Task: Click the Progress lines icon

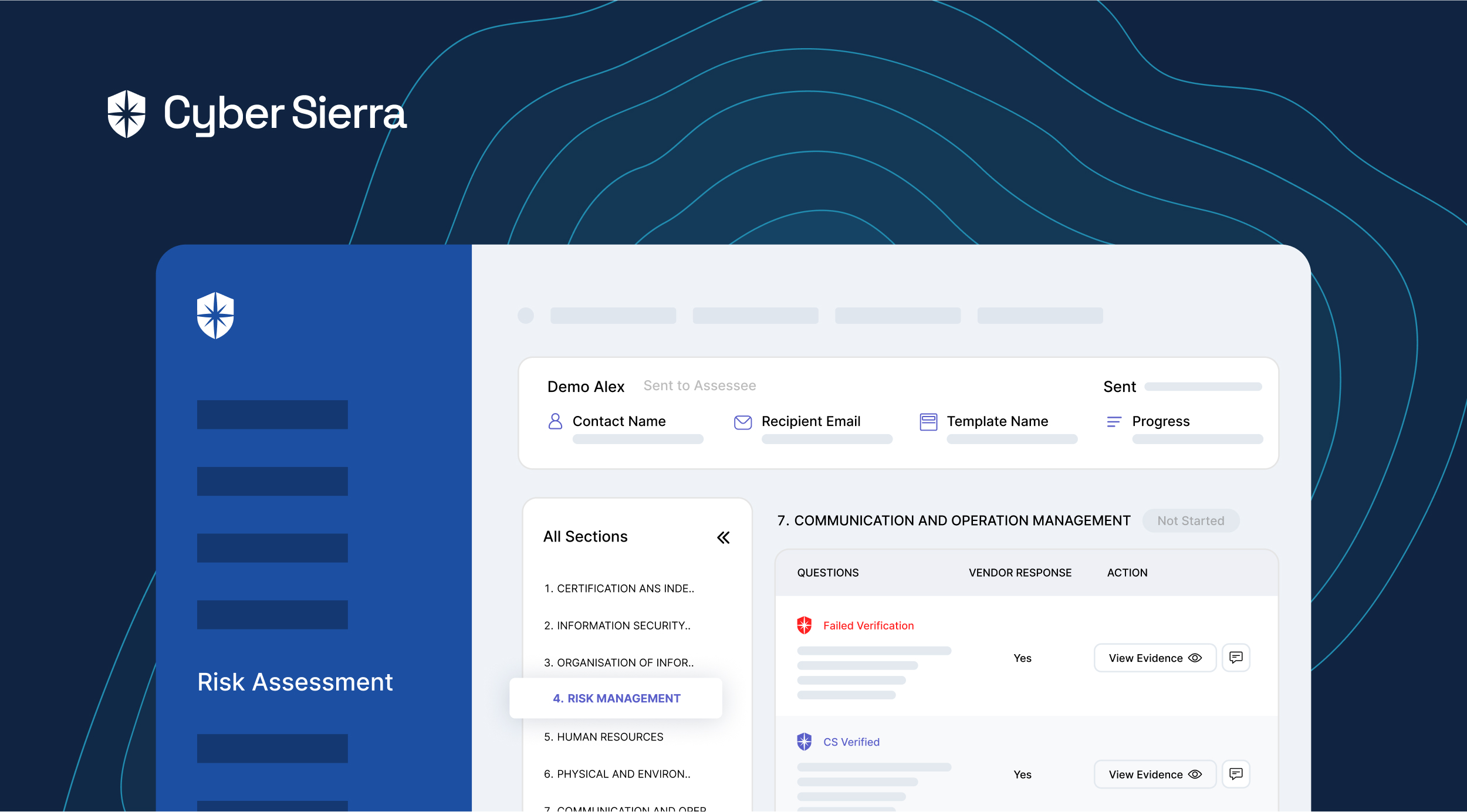Action: pos(1114,422)
